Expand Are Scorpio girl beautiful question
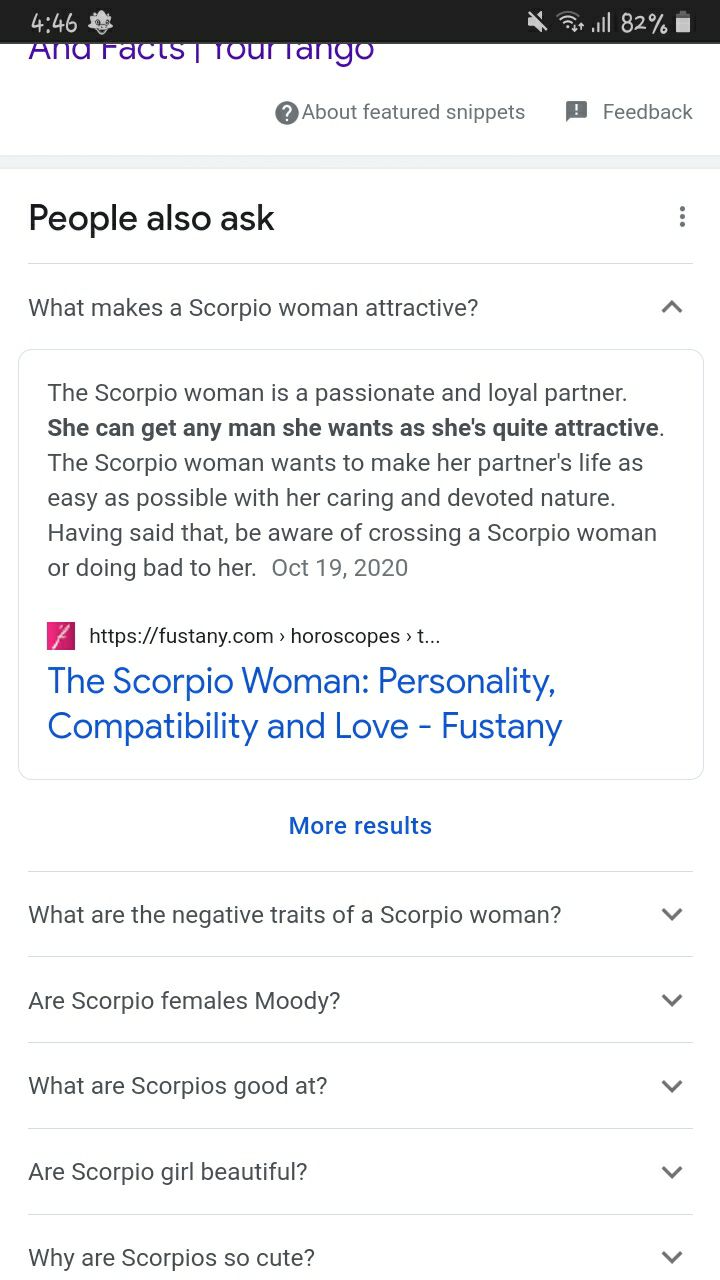 (x=360, y=1172)
